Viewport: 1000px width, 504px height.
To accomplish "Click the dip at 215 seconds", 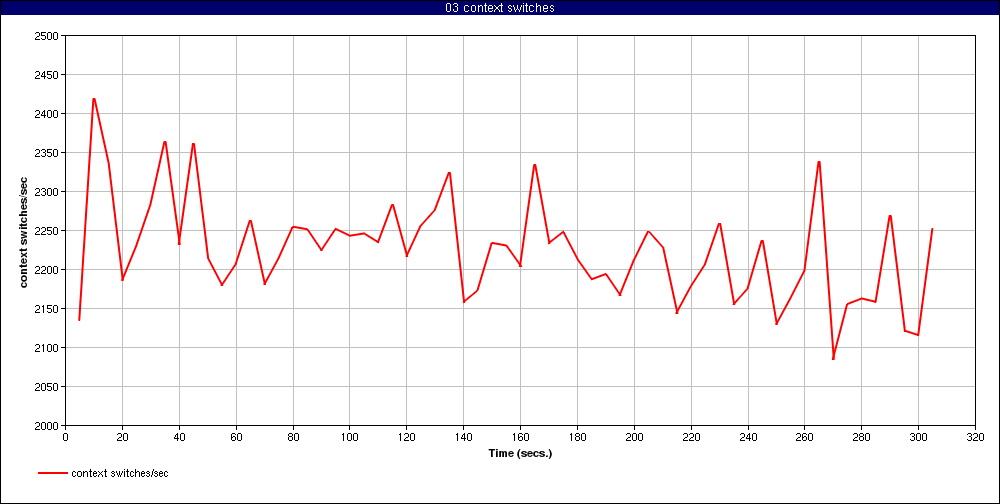I will 677,313.
